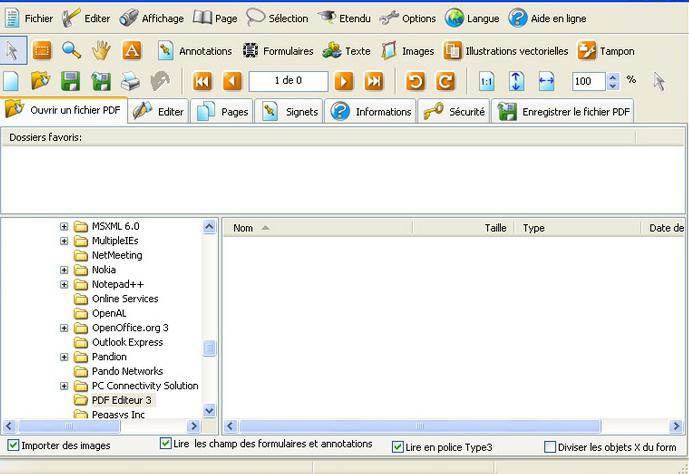Activate the magnifying glass zoom tool
This screenshot has height=474, width=689.
pos(71,51)
